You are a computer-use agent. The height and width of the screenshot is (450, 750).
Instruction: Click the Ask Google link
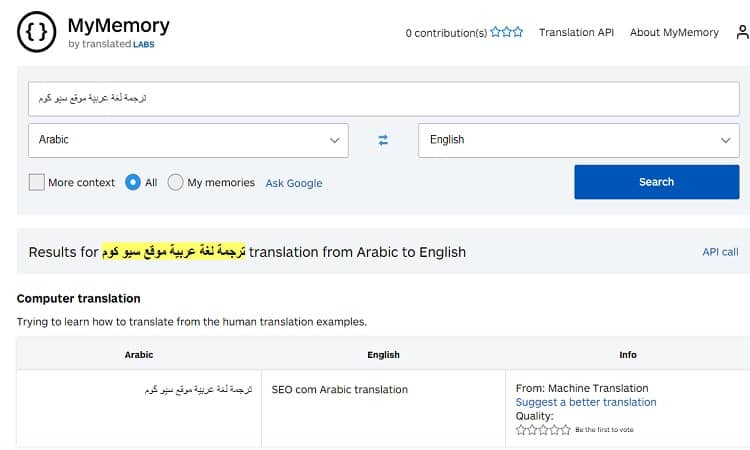tap(294, 183)
